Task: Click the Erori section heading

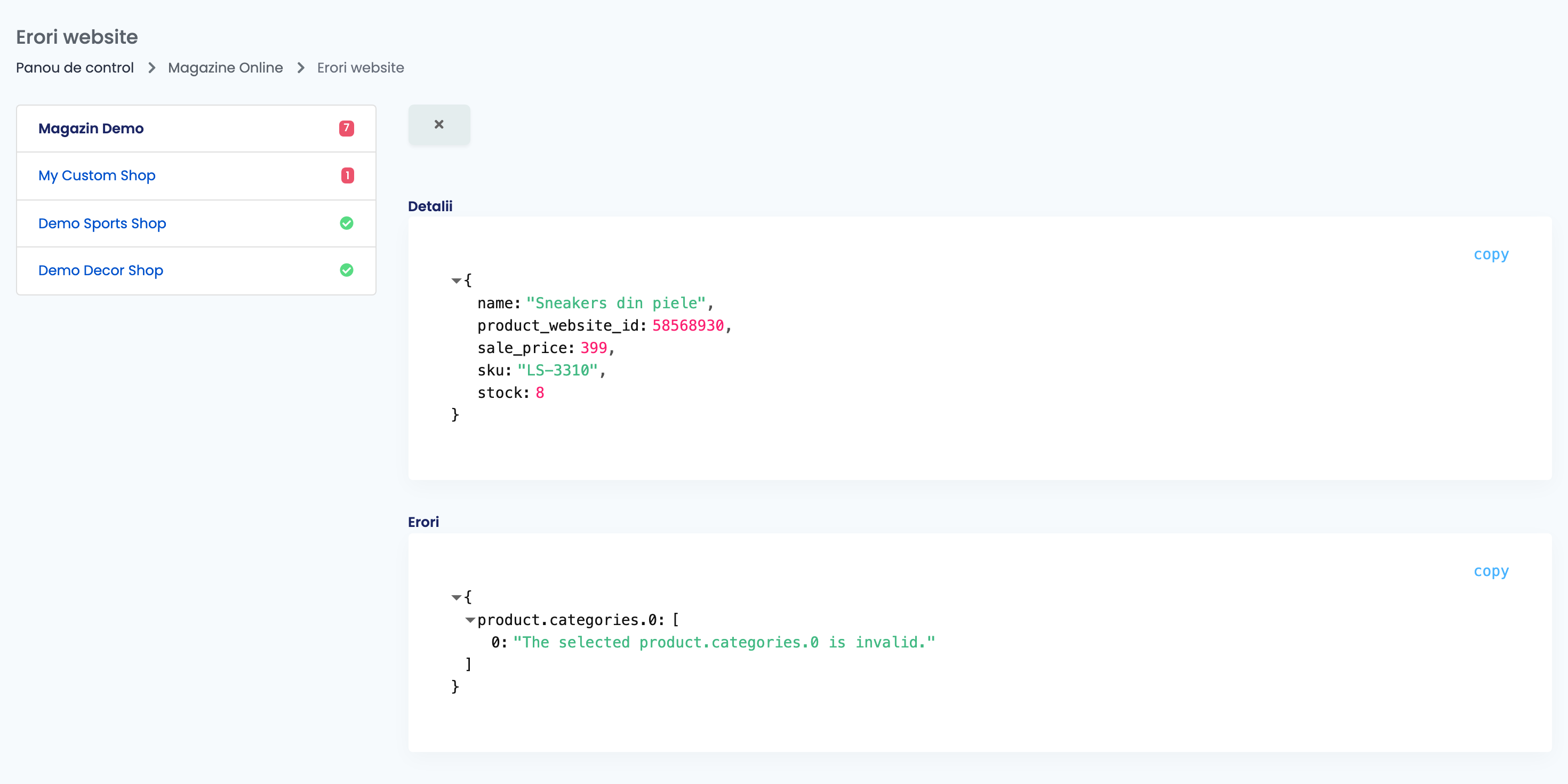Action: (423, 522)
